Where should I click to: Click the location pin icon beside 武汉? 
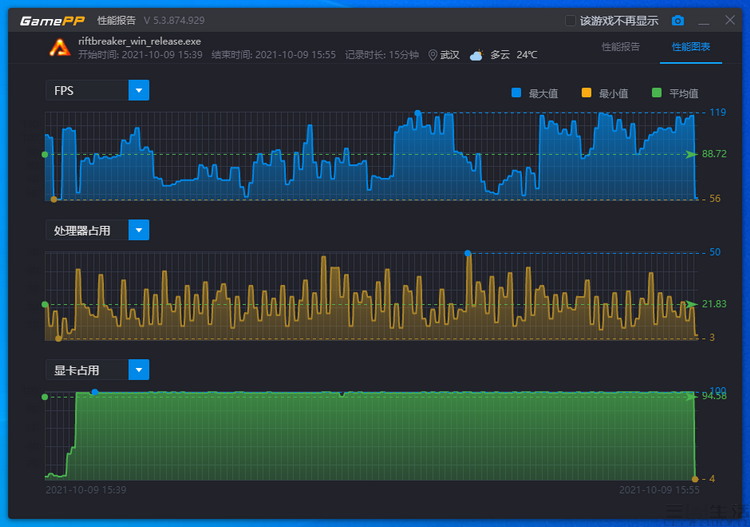(432, 55)
